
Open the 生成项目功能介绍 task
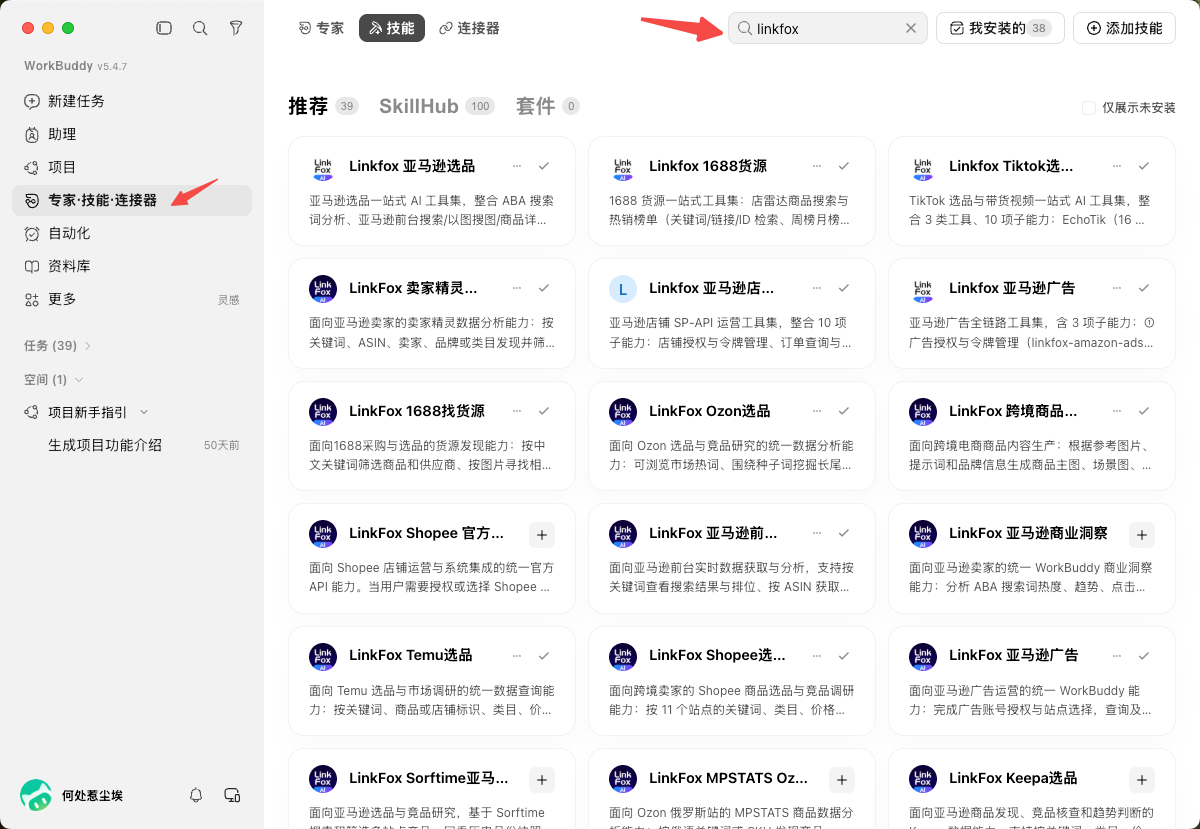pos(105,445)
